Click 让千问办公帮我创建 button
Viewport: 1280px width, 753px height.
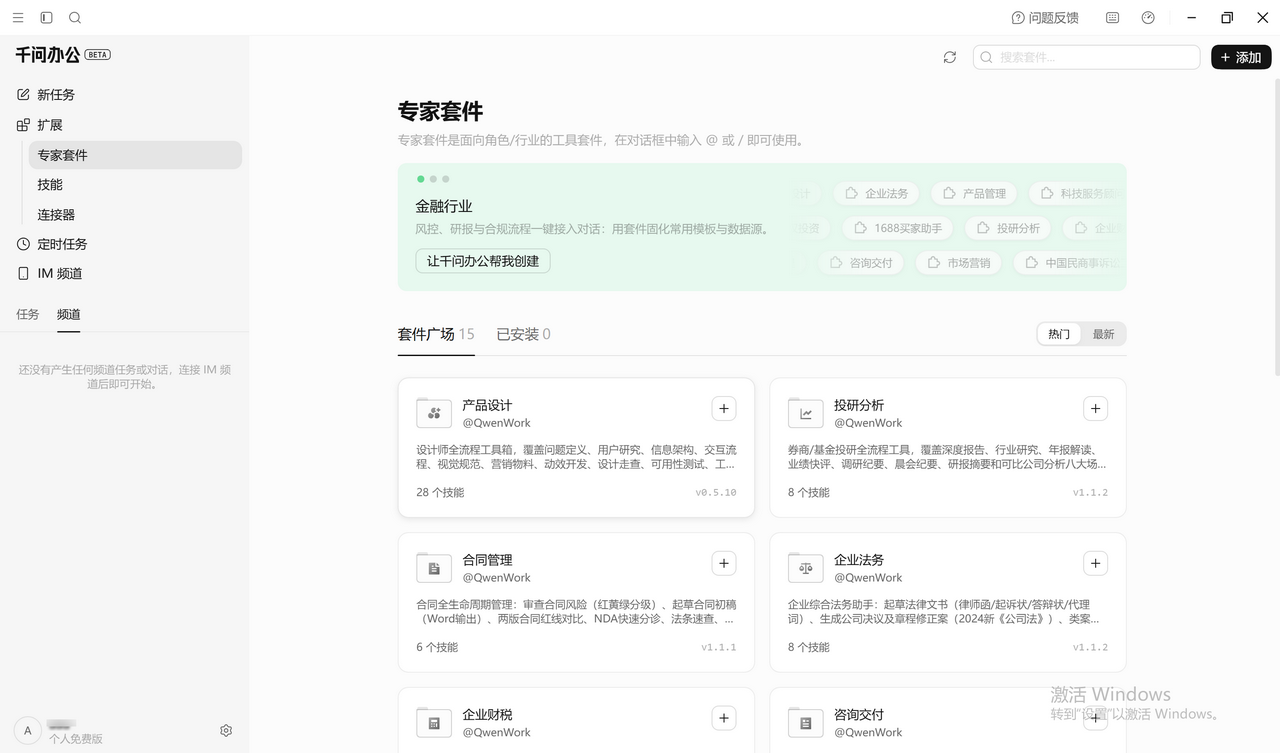coord(483,261)
